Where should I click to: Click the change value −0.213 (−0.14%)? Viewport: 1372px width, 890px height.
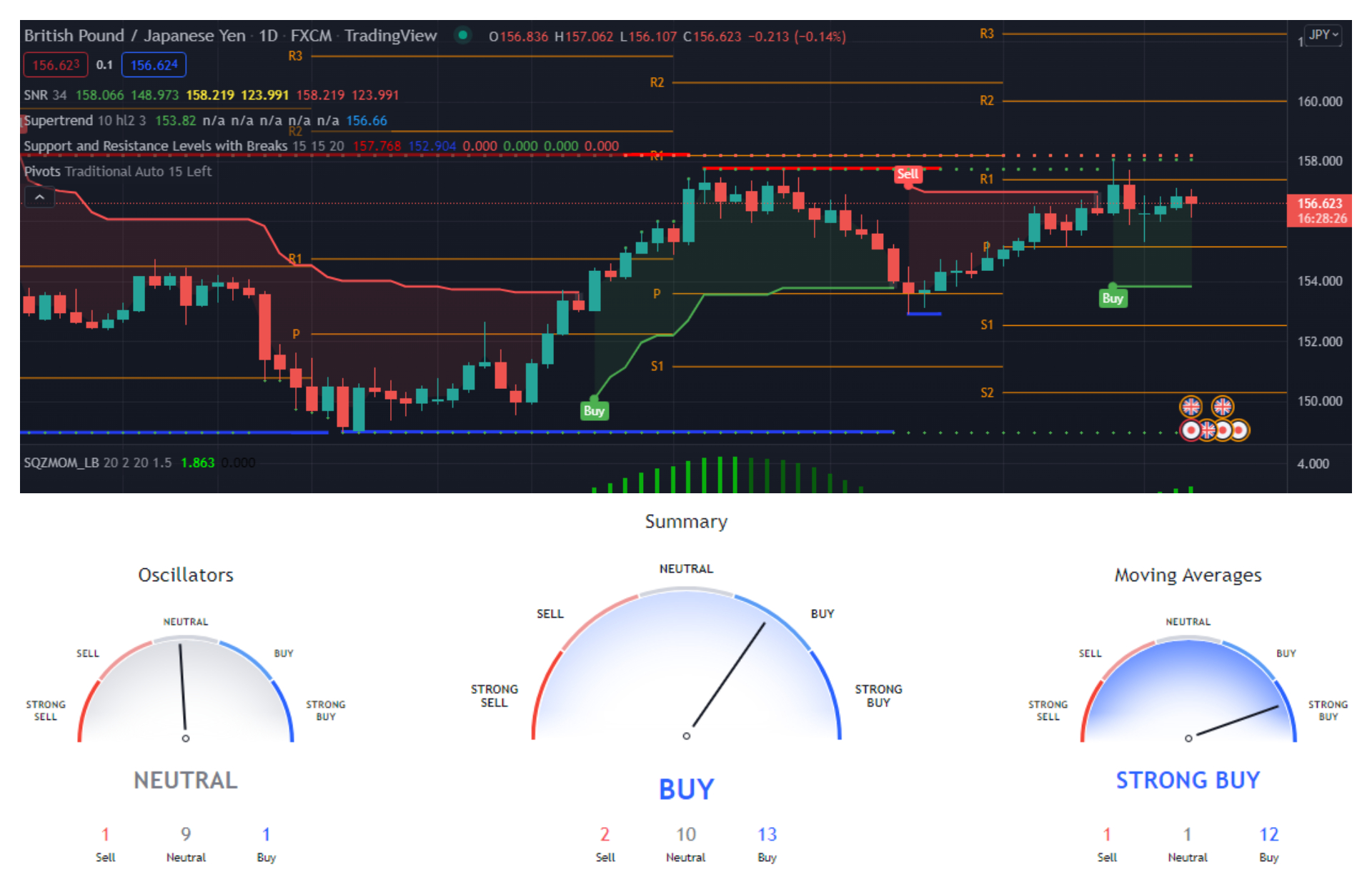797,36
